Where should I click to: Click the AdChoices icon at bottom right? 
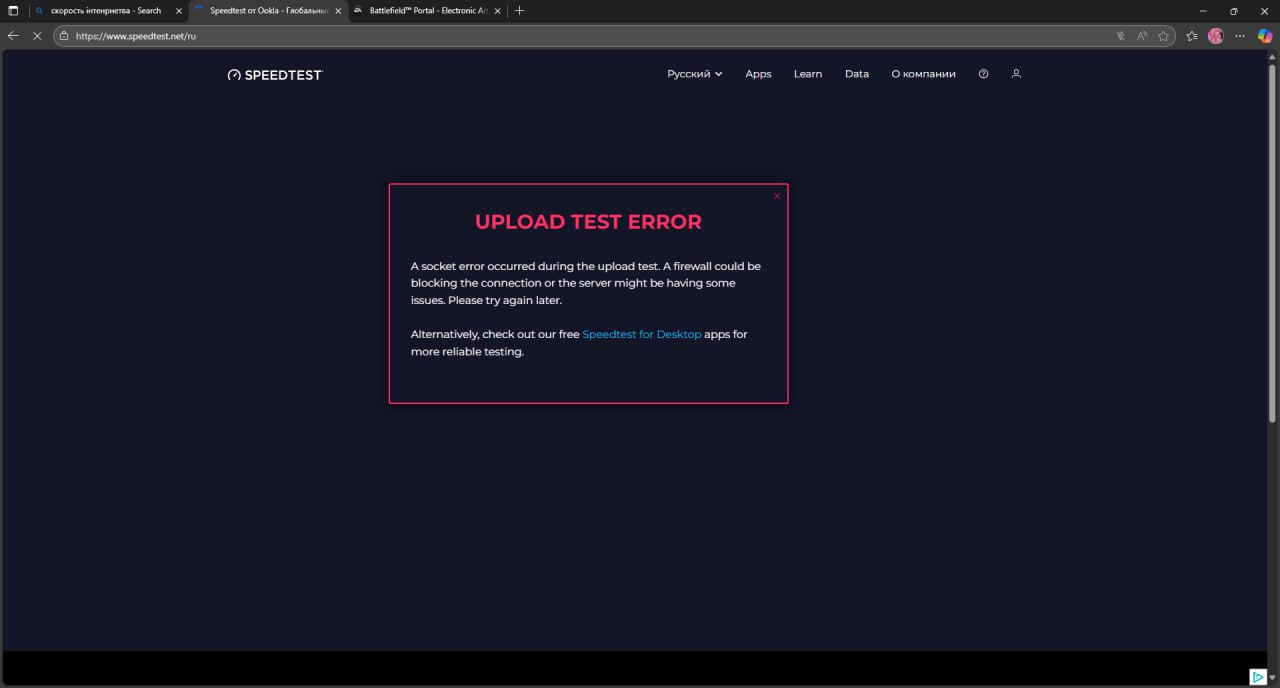pyautogui.click(x=1258, y=677)
